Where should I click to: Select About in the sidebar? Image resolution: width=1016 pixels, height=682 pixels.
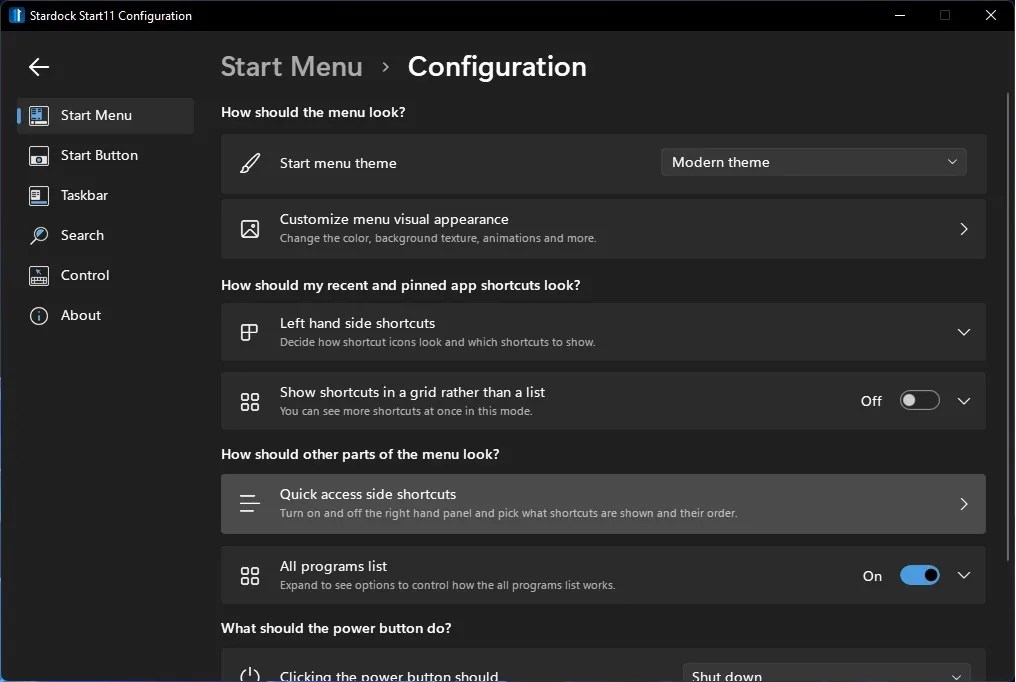(106, 316)
